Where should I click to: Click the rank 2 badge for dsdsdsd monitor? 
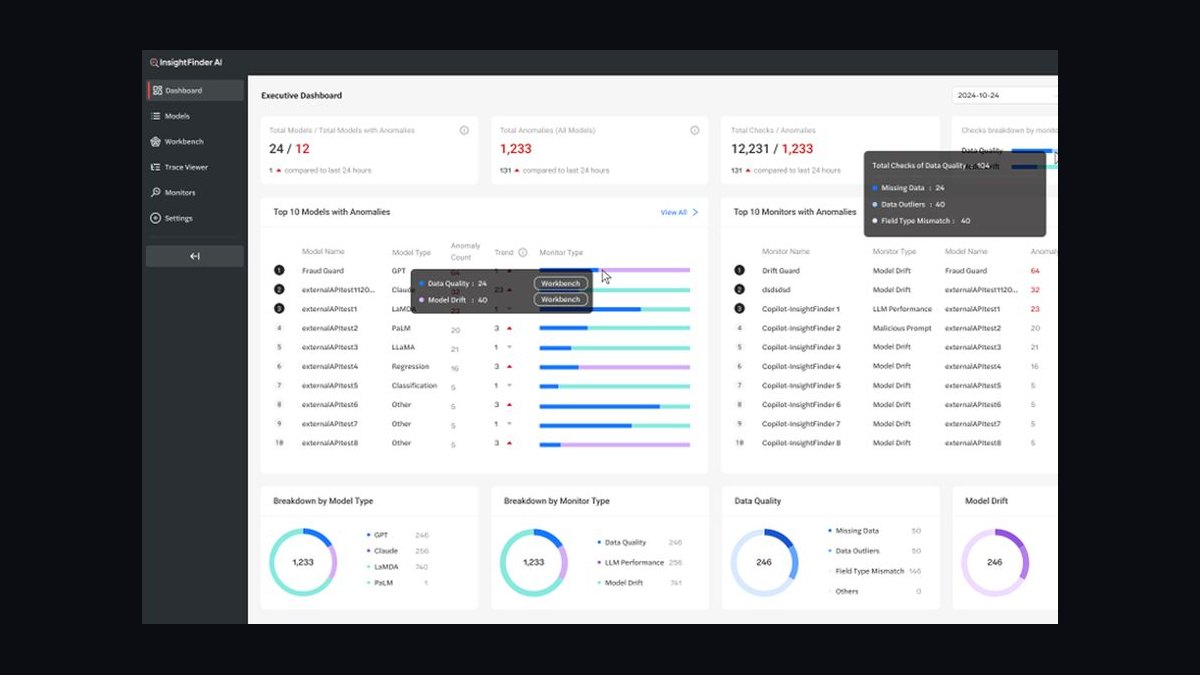739,289
